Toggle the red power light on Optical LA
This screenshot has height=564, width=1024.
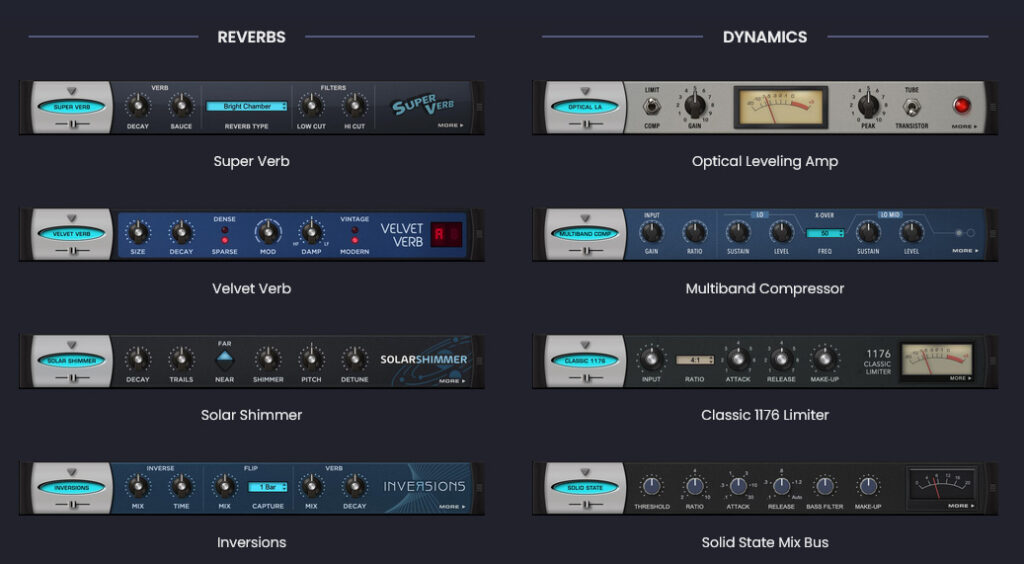[x=963, y=105]
